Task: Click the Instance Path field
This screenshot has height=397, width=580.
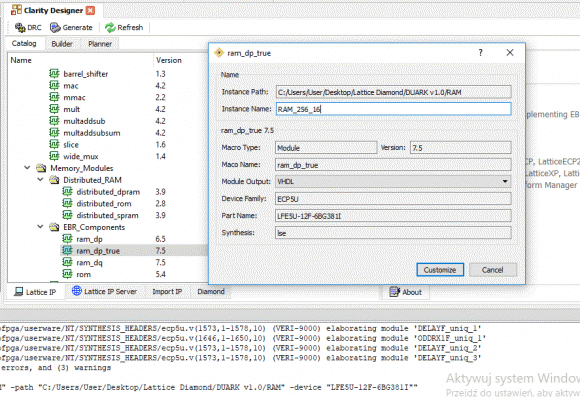Action: 394,92
